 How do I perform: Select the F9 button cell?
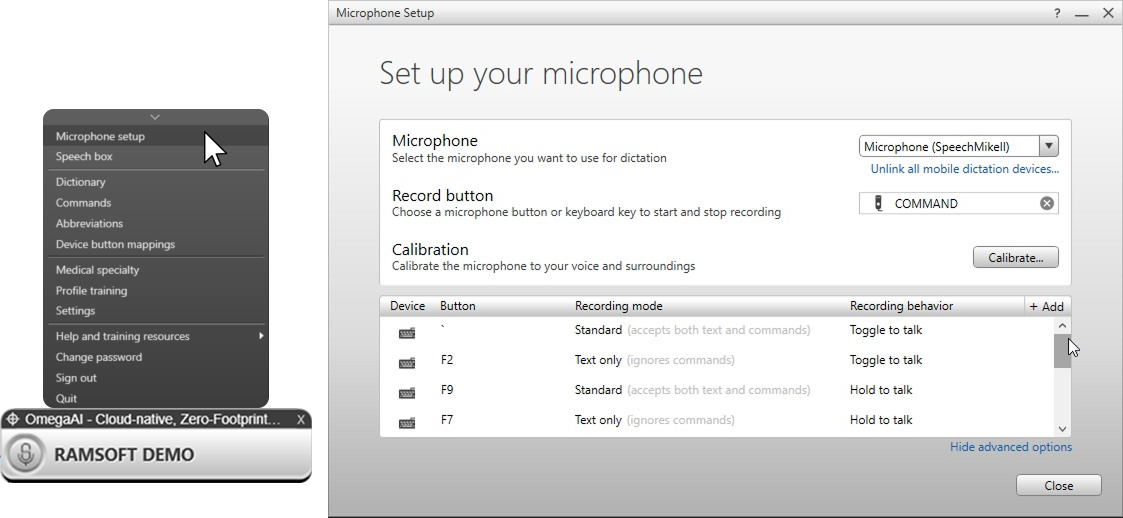tap(447, 390)
